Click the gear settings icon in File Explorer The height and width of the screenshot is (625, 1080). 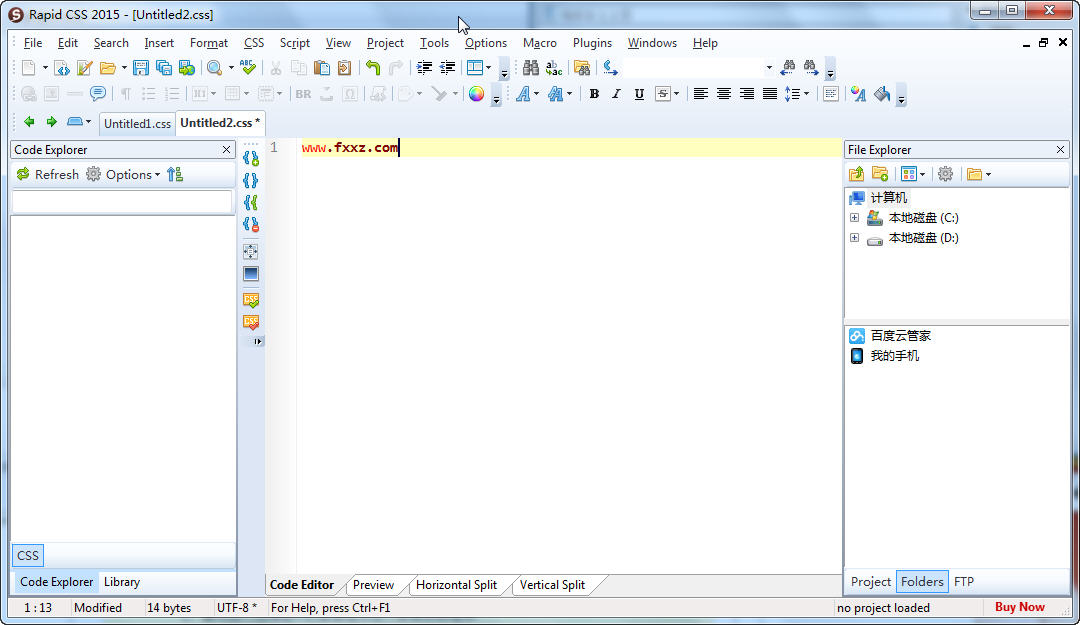(x=946, y=174)
